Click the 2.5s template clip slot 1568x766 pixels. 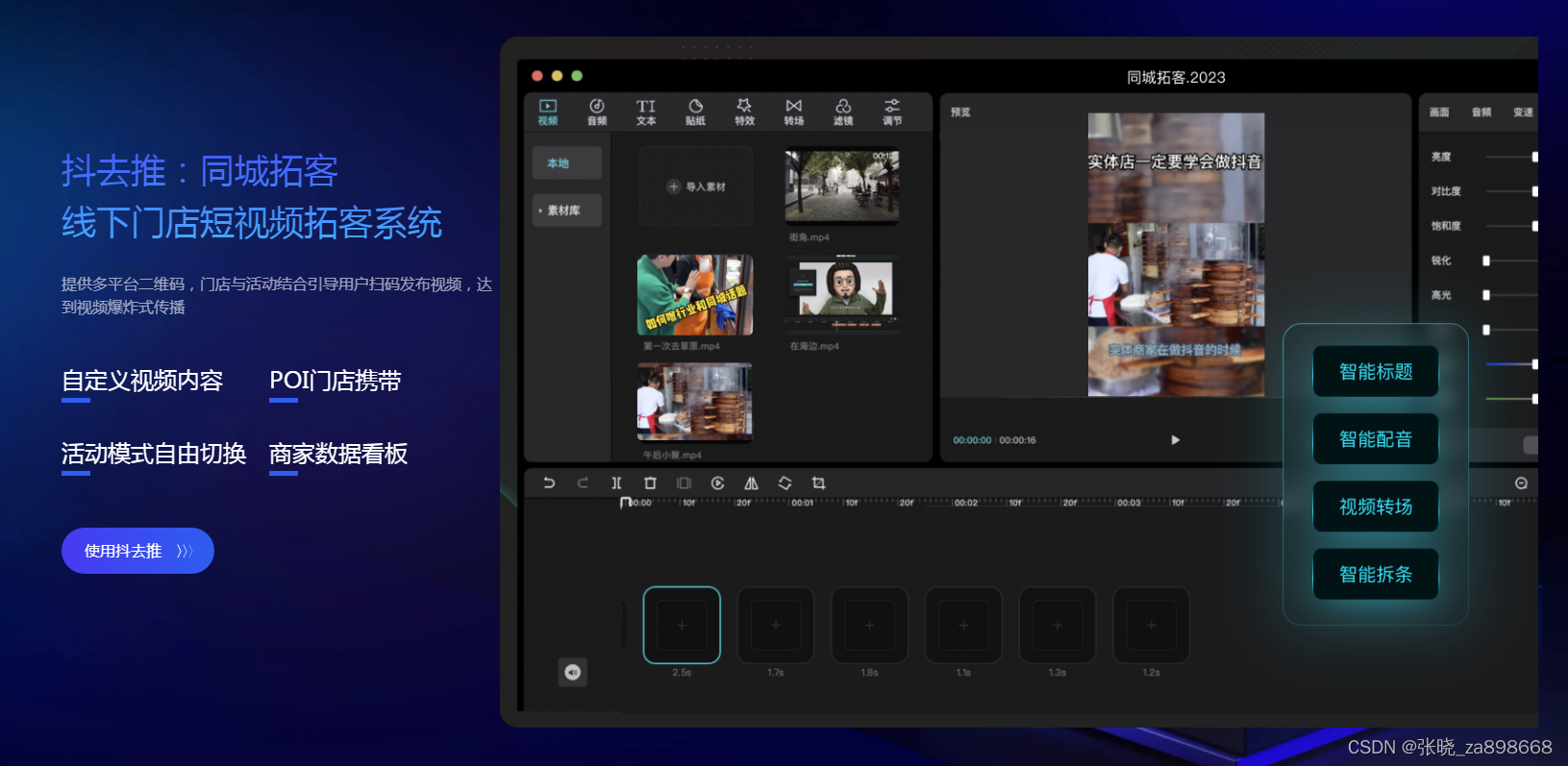point(682,625)
